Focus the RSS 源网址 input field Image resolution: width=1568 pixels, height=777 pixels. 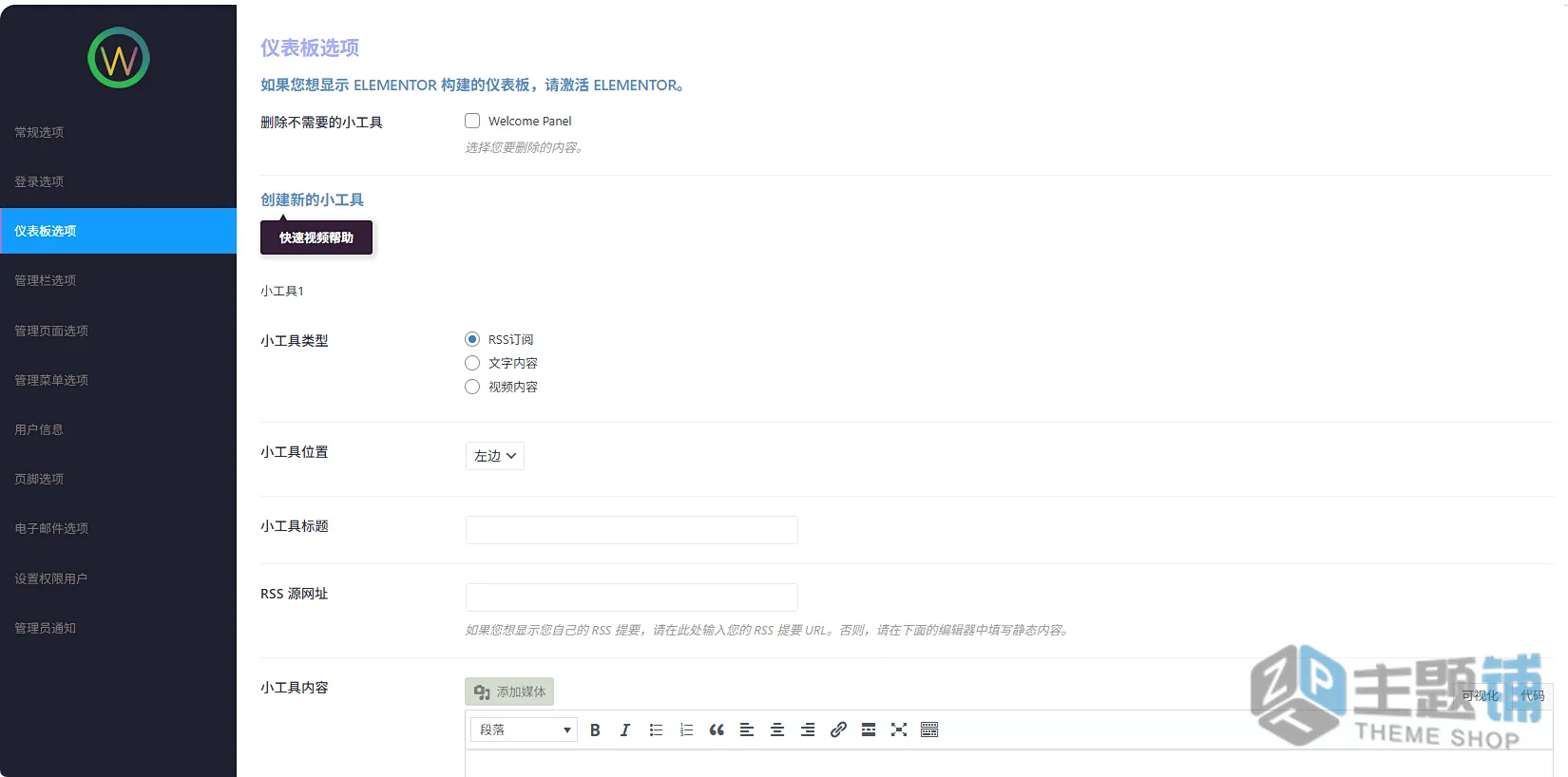pos(632,597)
